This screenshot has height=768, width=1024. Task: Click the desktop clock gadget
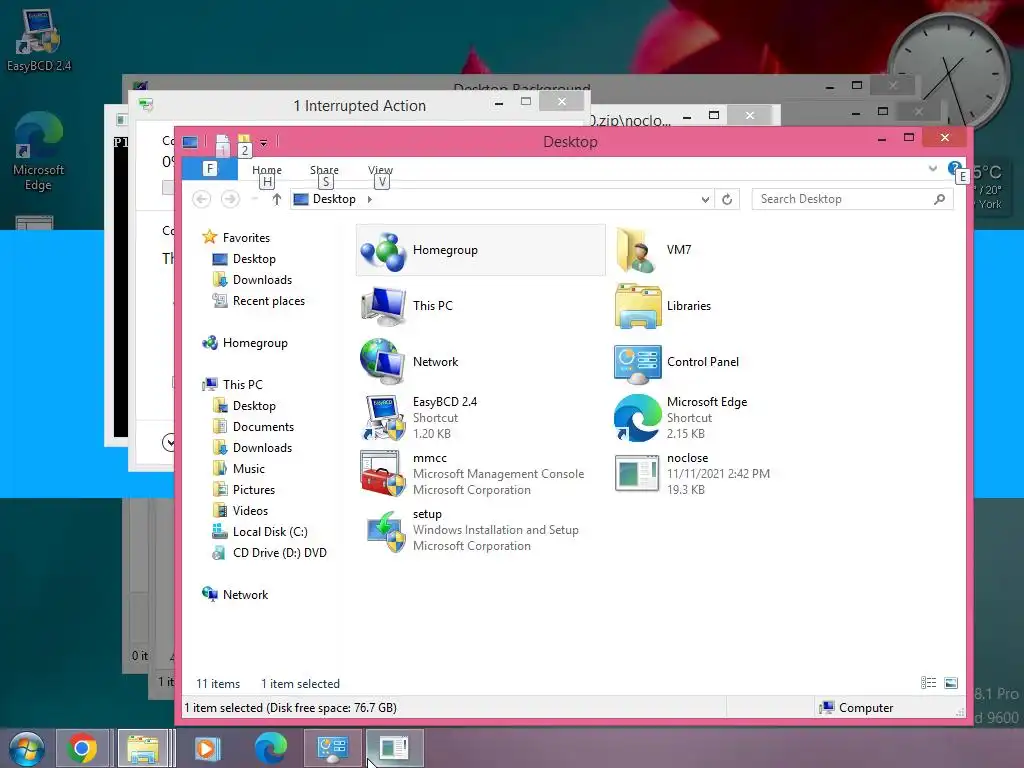(x=948, y=73)
